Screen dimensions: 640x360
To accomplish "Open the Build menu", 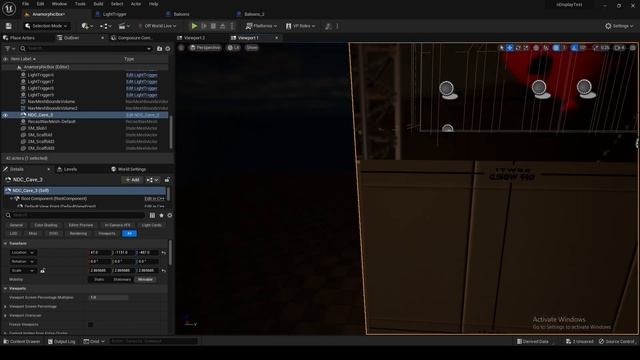I will point(98,4).
